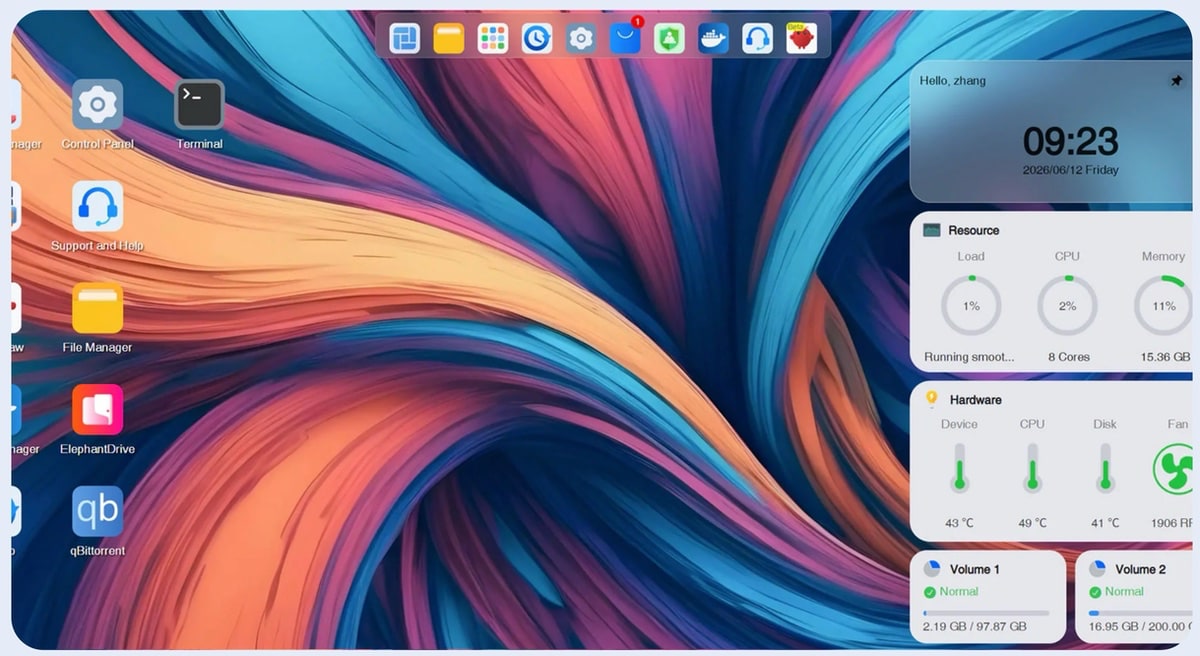Open the green security shield dock icon
Screen dimensions: 1200x656
click(669, 38)
